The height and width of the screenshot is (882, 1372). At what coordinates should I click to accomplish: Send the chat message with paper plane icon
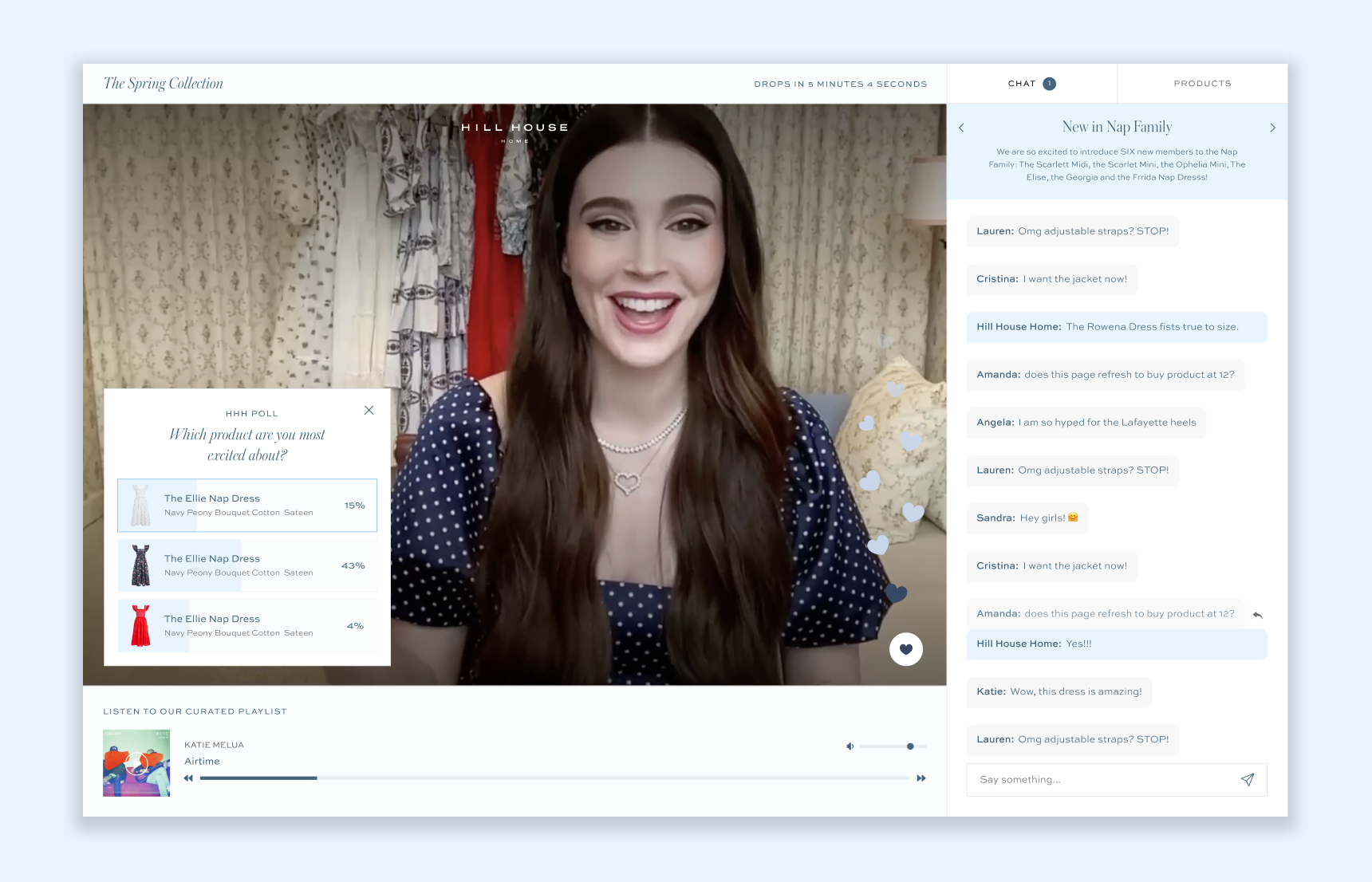(1247, 780)
